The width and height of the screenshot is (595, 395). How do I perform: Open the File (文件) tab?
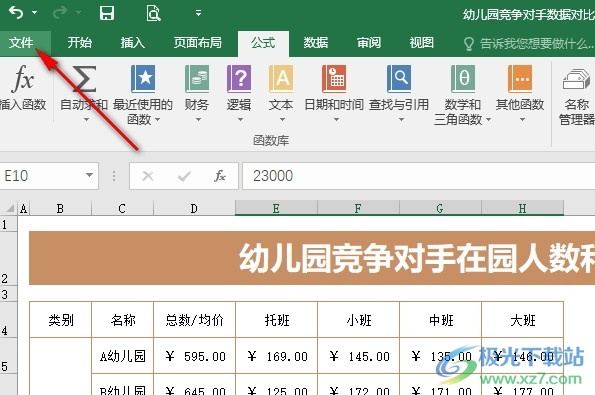[21, 42]
